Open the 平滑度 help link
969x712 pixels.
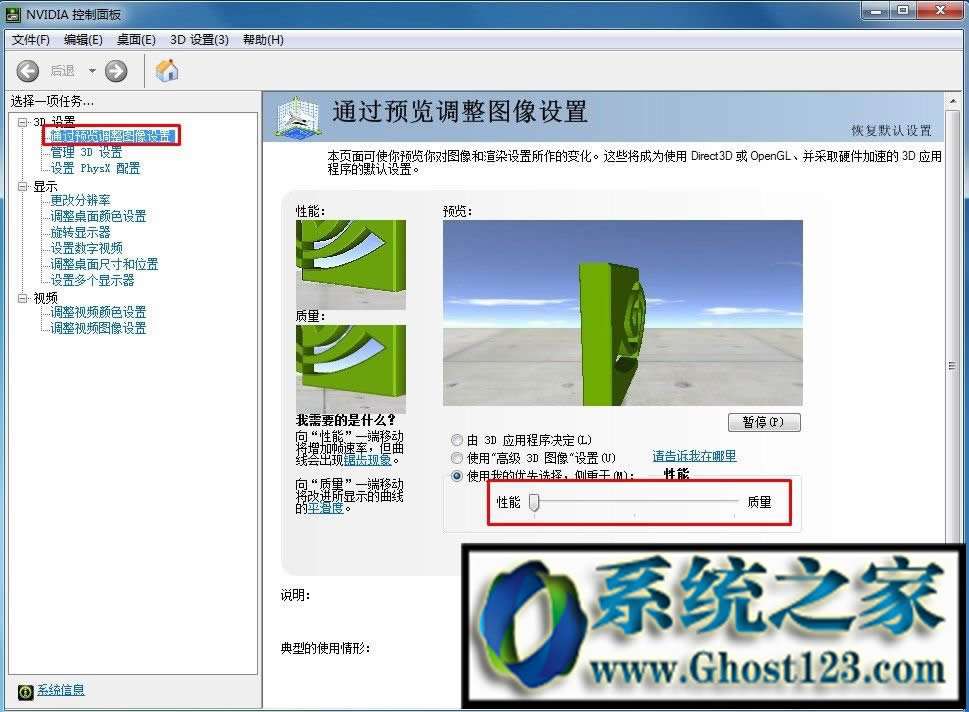[326, 508]
